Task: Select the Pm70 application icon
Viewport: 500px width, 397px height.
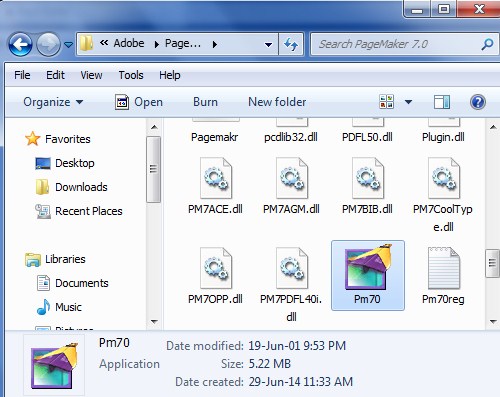Action: point(368,267)
